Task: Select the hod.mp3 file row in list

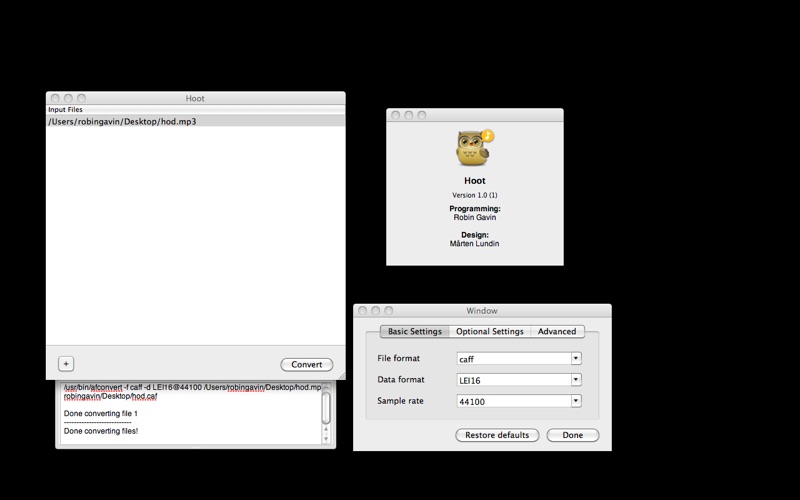Action: point(195,121)
